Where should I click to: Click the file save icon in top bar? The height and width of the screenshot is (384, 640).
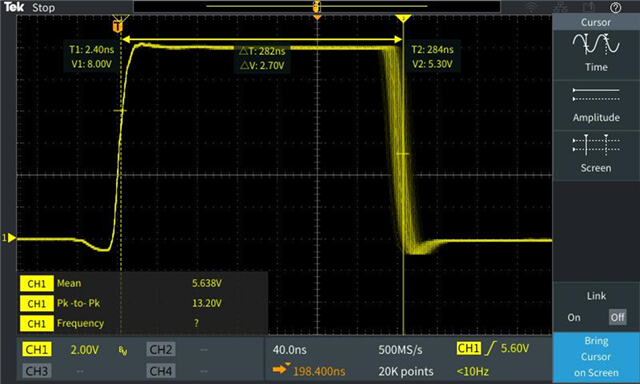(x=588, y=7)
